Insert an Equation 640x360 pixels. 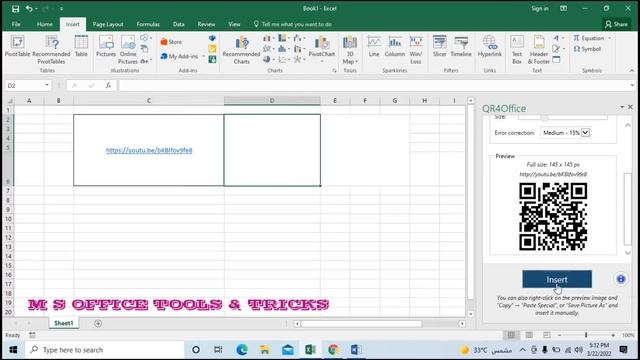tap(589, 38)
